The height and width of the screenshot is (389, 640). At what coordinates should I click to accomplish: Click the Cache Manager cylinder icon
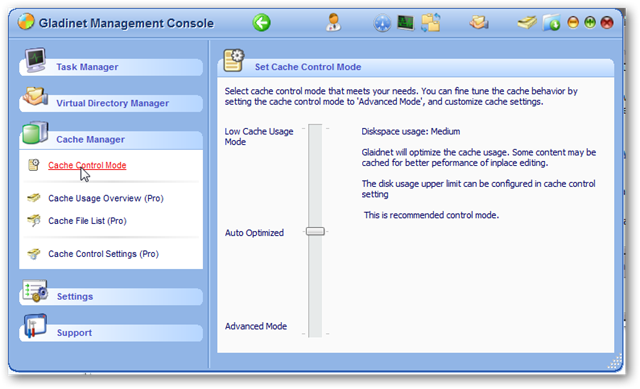(x=35, y=133)
